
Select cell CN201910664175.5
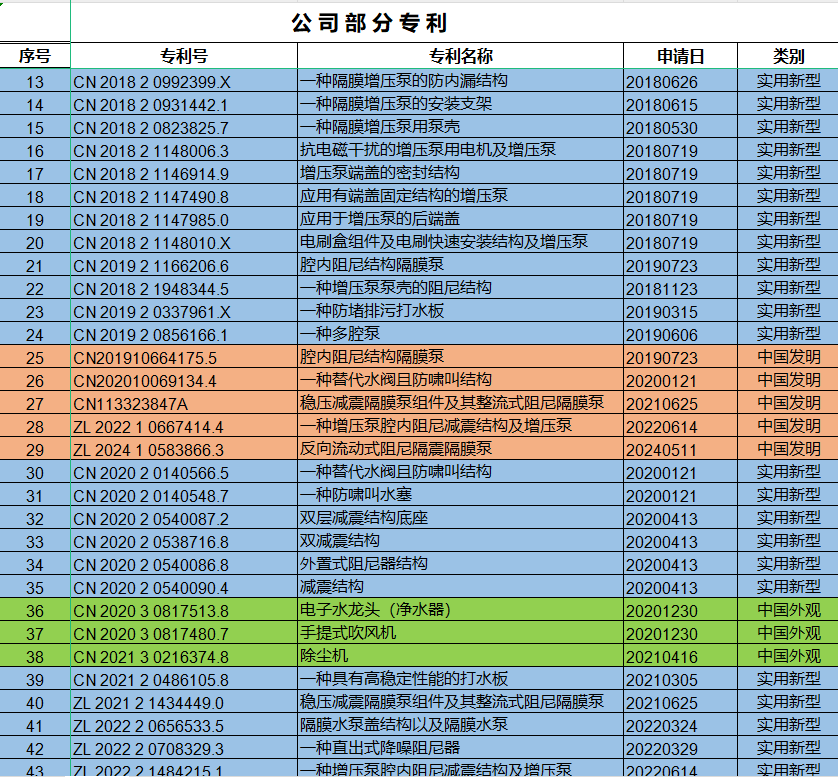184,357
